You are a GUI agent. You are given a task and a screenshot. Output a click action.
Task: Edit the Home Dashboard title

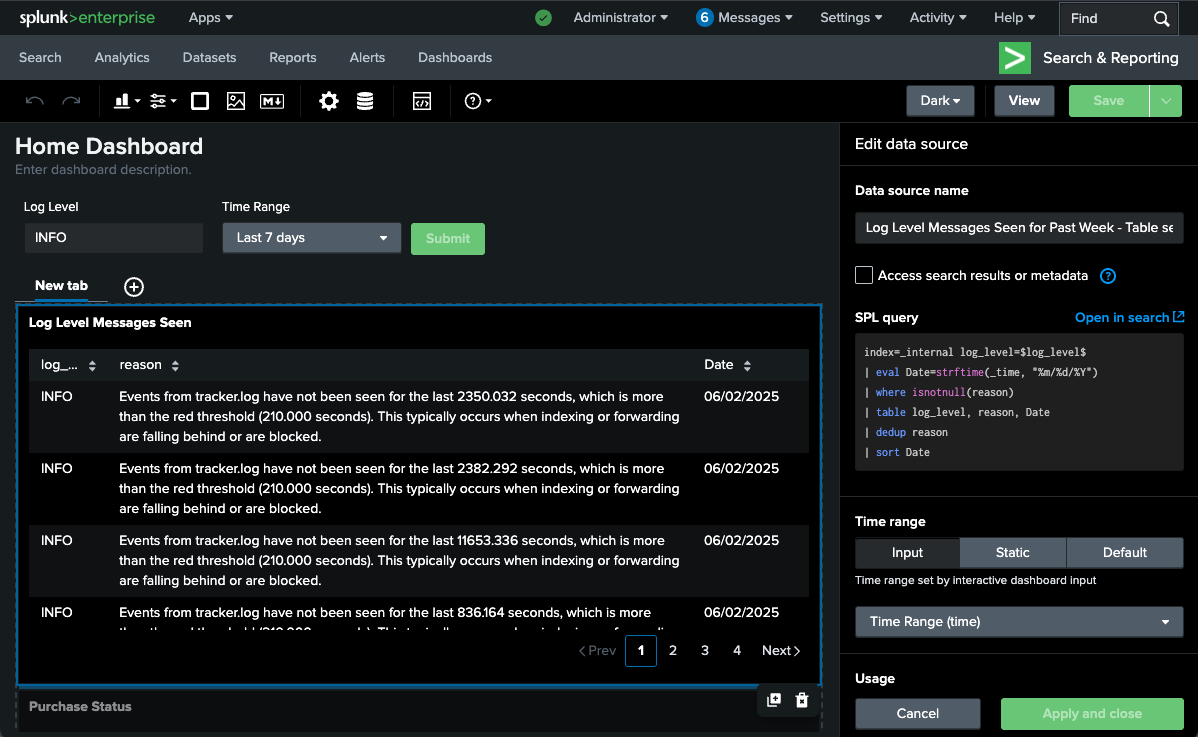108,146
